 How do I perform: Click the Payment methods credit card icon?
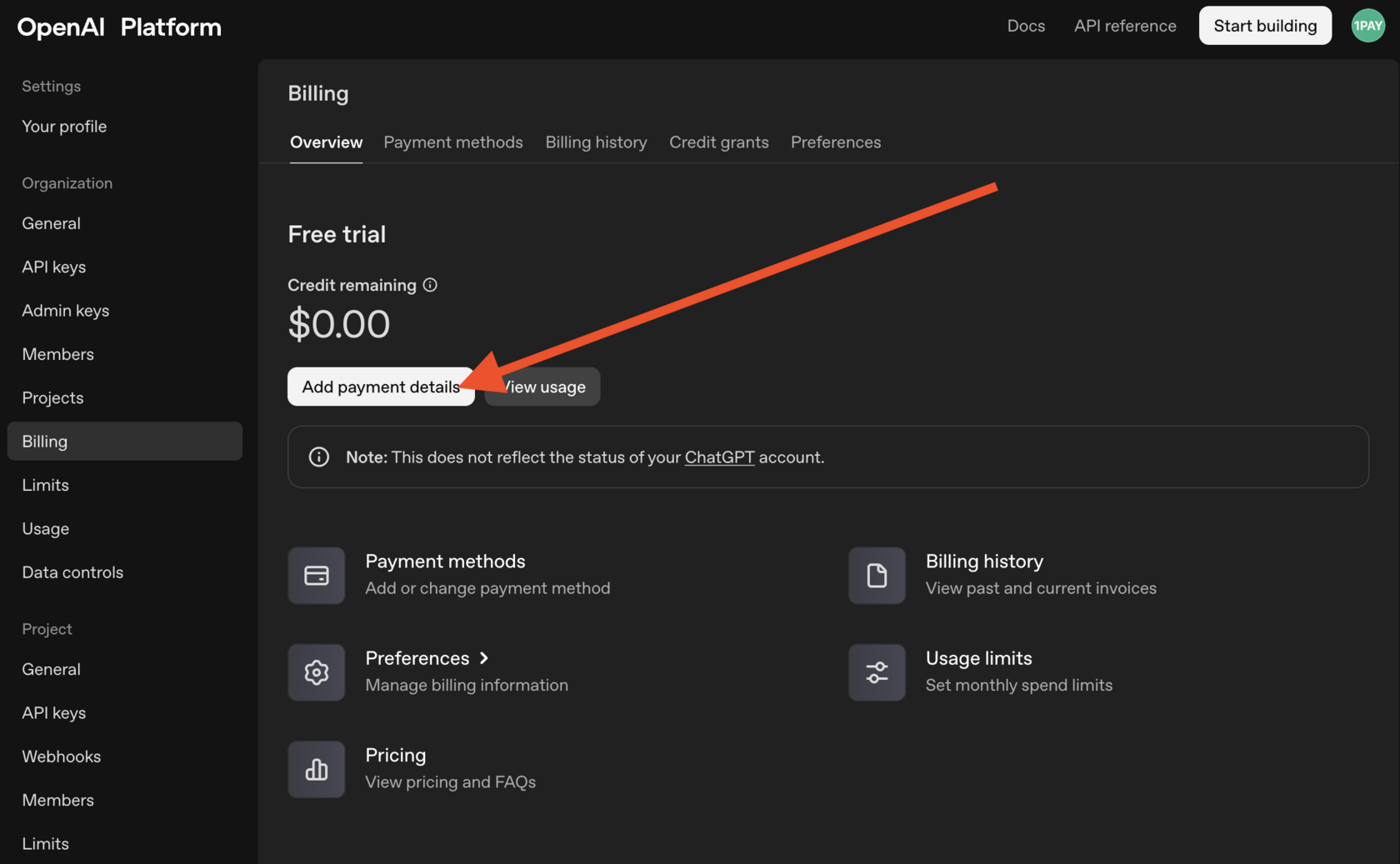317,576
